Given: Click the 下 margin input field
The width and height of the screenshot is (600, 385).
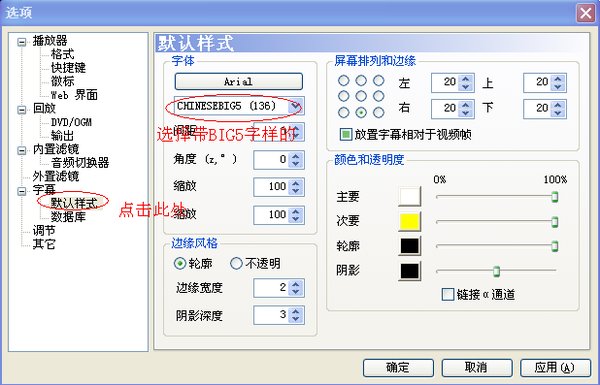Looking at the screenshot, I should [x=537, y=109].
